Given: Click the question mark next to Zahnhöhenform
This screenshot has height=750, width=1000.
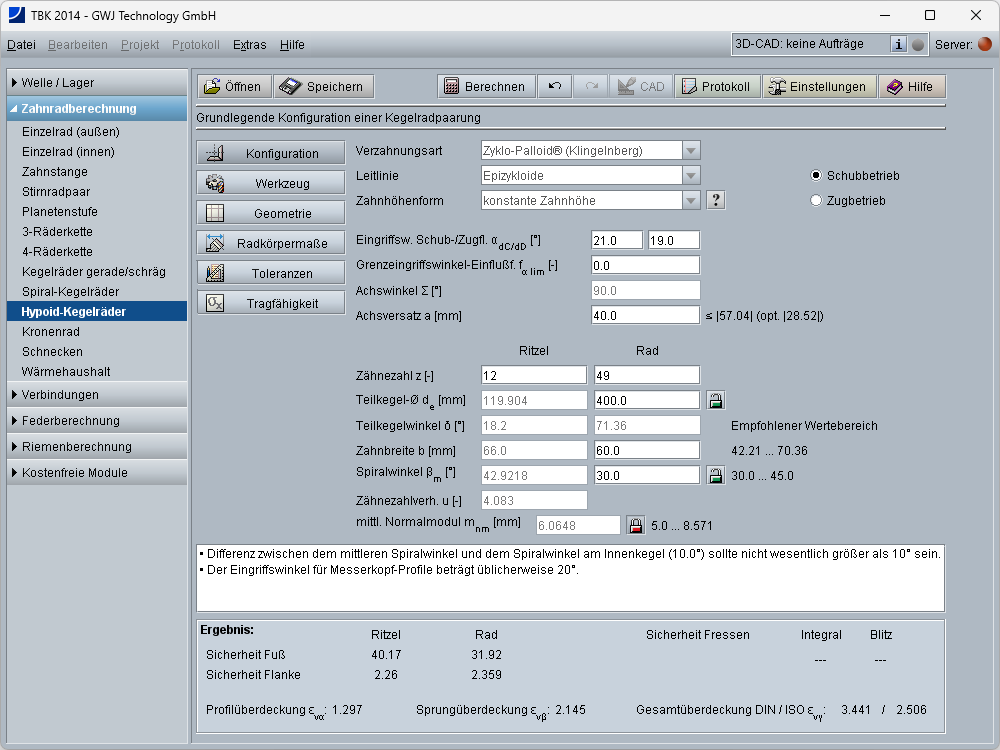Looking at the screenshot, I should click(715, 200).
